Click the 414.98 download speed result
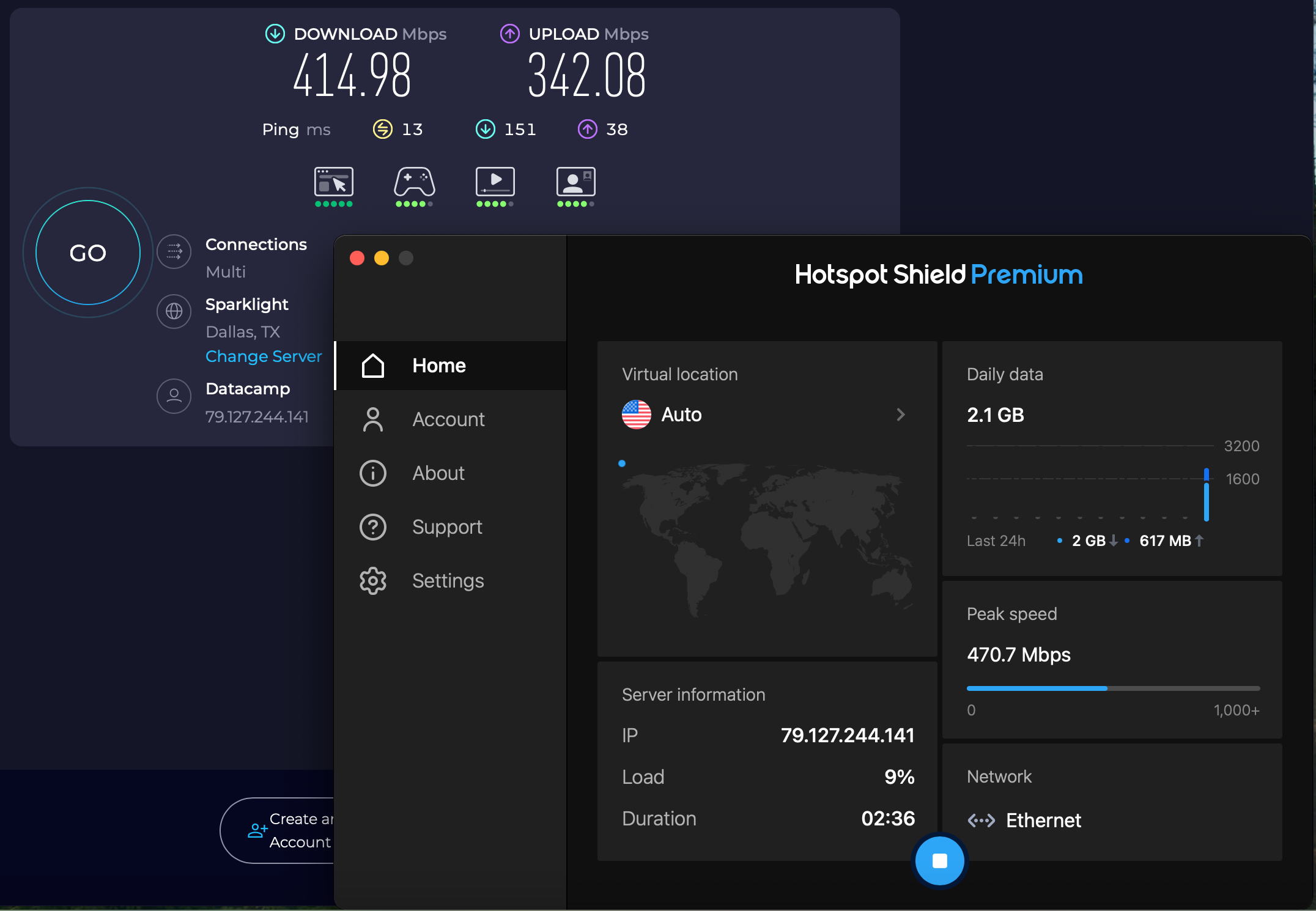Screen dimensions: 1316x911 pos(352,75)
